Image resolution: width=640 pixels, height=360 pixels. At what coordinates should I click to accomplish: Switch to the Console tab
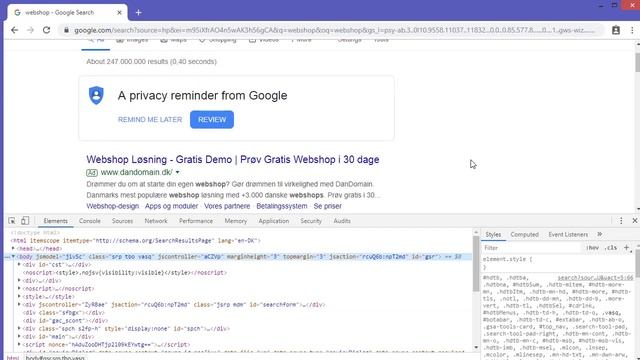pyautogui.click(x=89, y=221)
